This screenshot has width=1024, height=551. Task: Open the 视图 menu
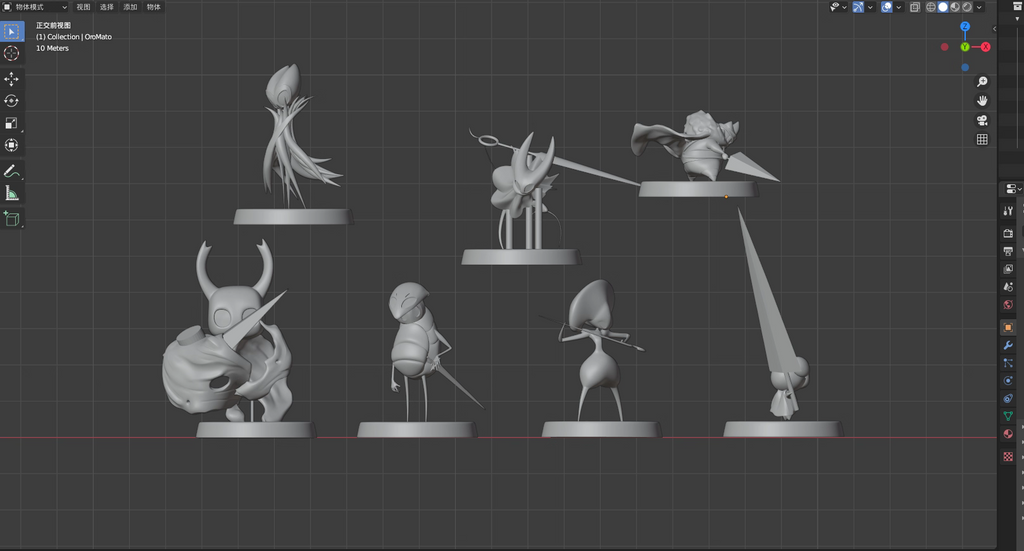84,7
